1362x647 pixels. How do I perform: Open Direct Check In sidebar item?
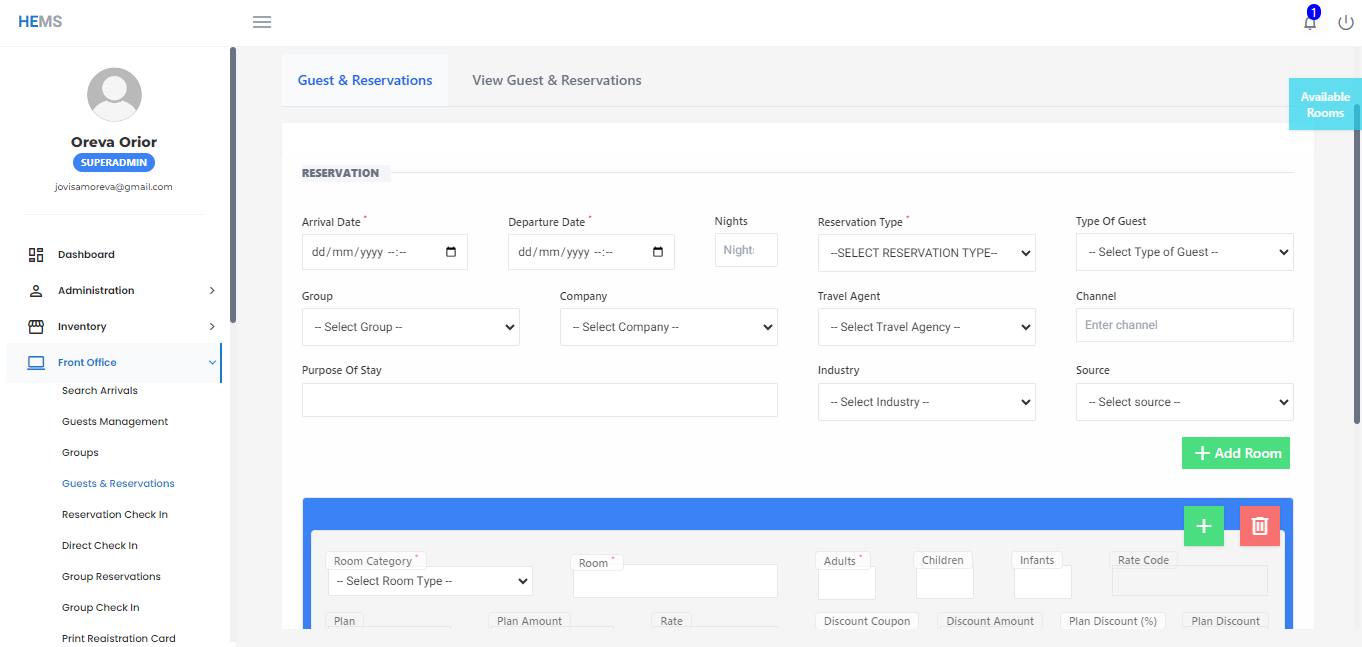[100, 546]
